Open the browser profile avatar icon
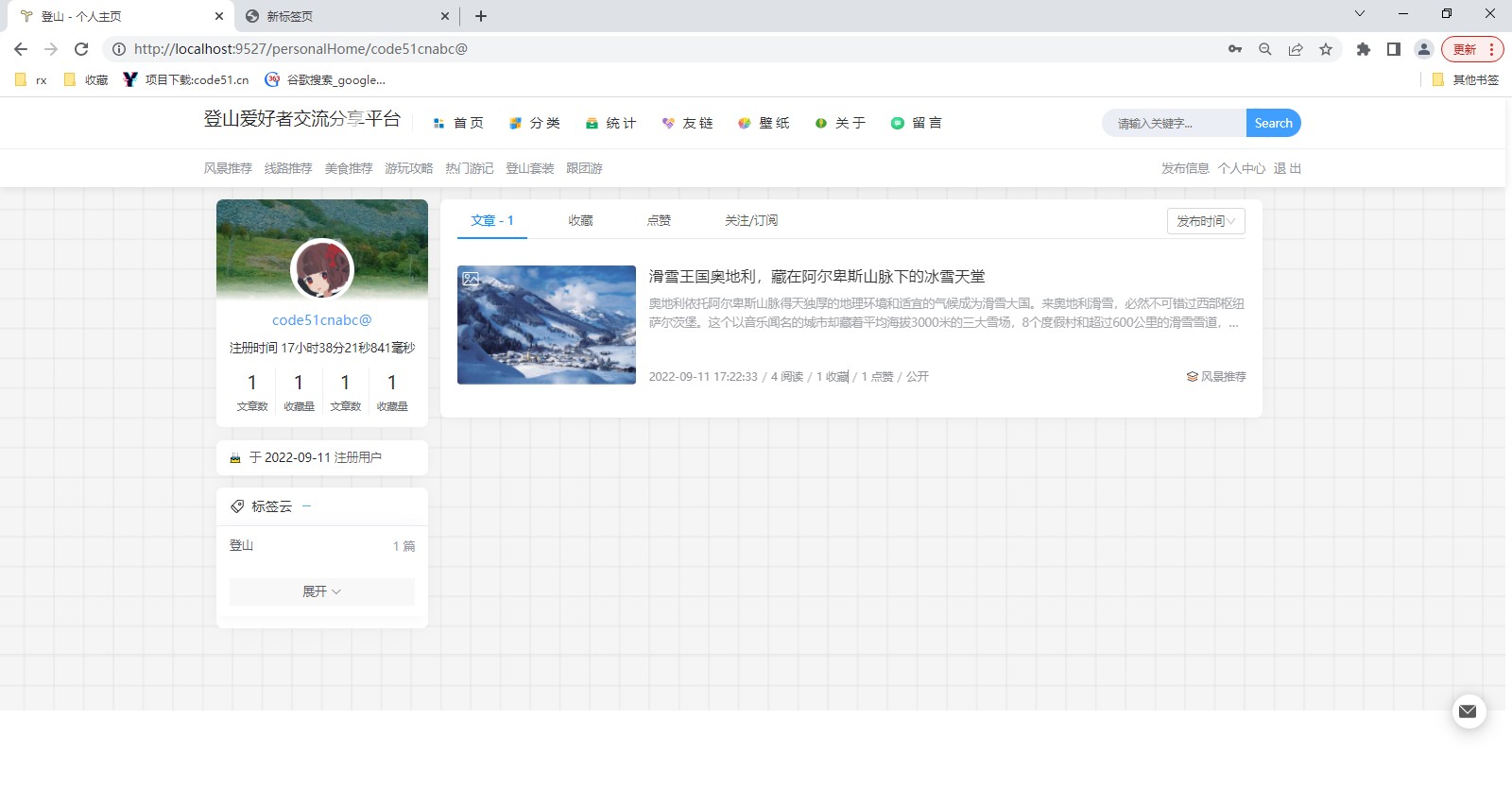The height and width of the screenshot is (805, 1512). (1424, 49)
